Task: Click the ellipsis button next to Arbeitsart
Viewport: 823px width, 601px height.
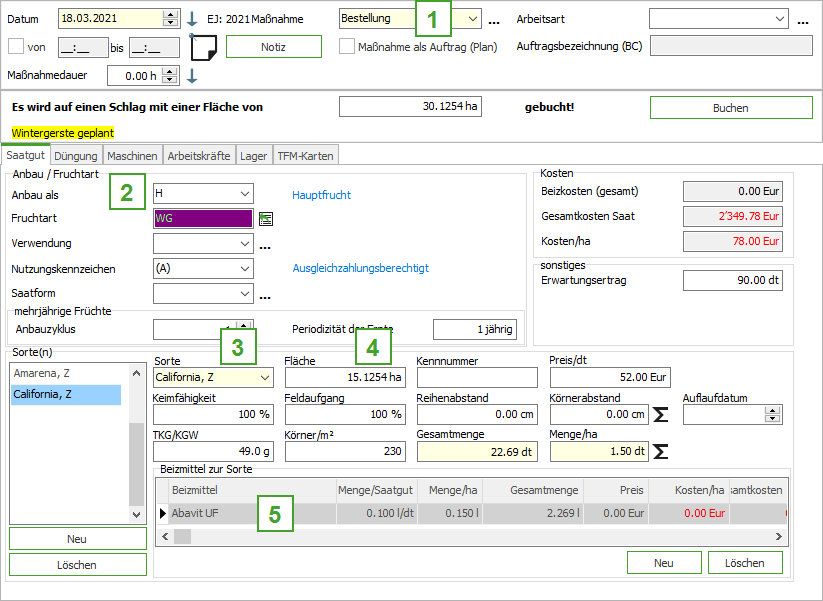Action: [802, 20]
